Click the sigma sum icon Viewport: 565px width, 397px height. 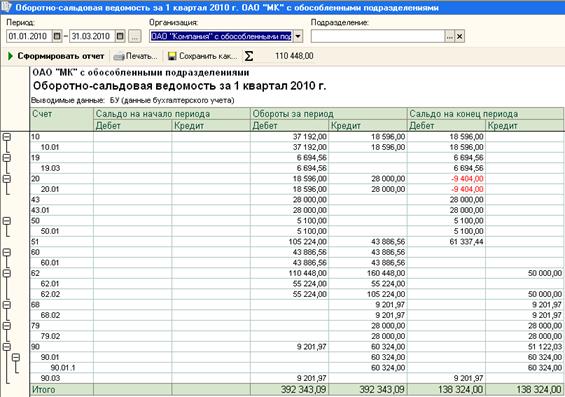pyautogui.click(x=249, y=56)
